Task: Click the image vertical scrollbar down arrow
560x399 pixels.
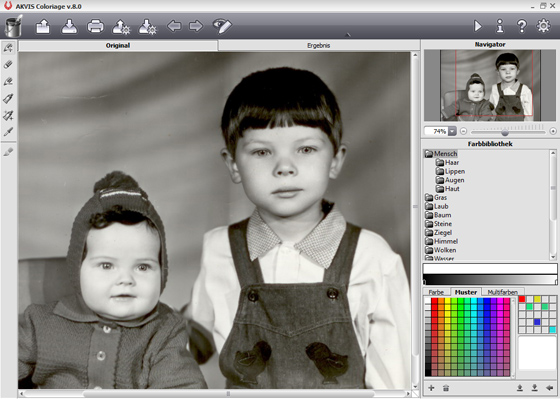Action: click(x=415, y=386)
